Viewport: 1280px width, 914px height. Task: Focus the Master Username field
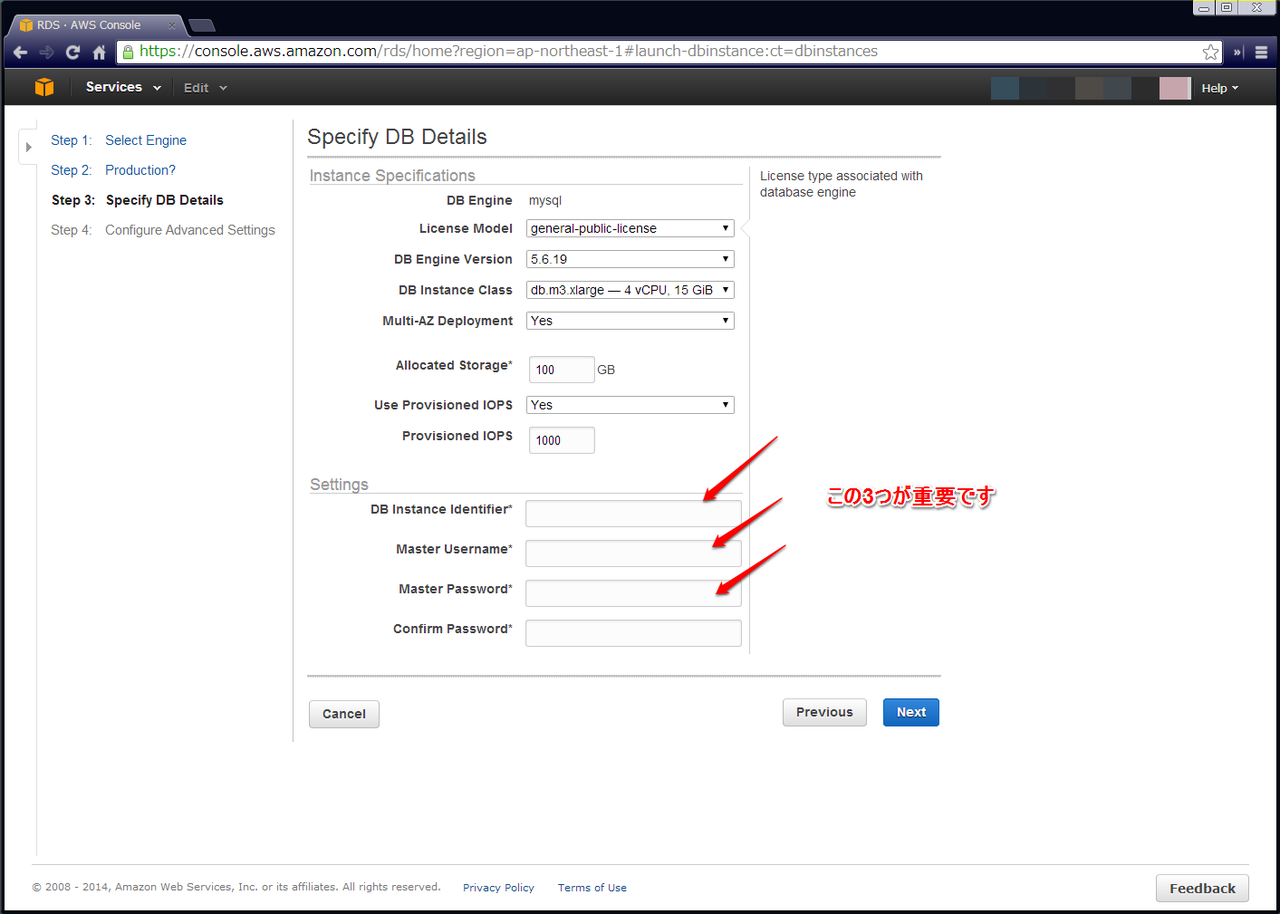coord(634,553)
